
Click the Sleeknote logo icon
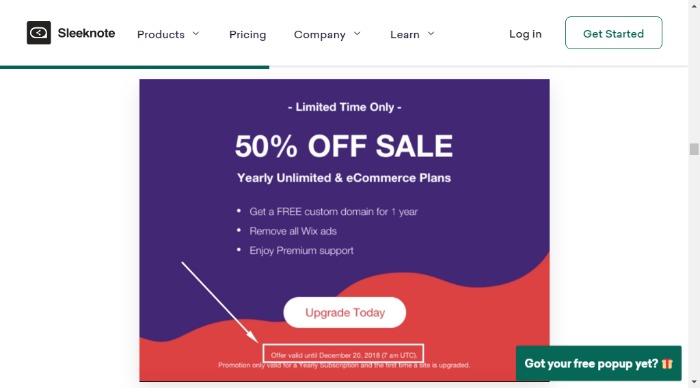click(x=39, y=33)
